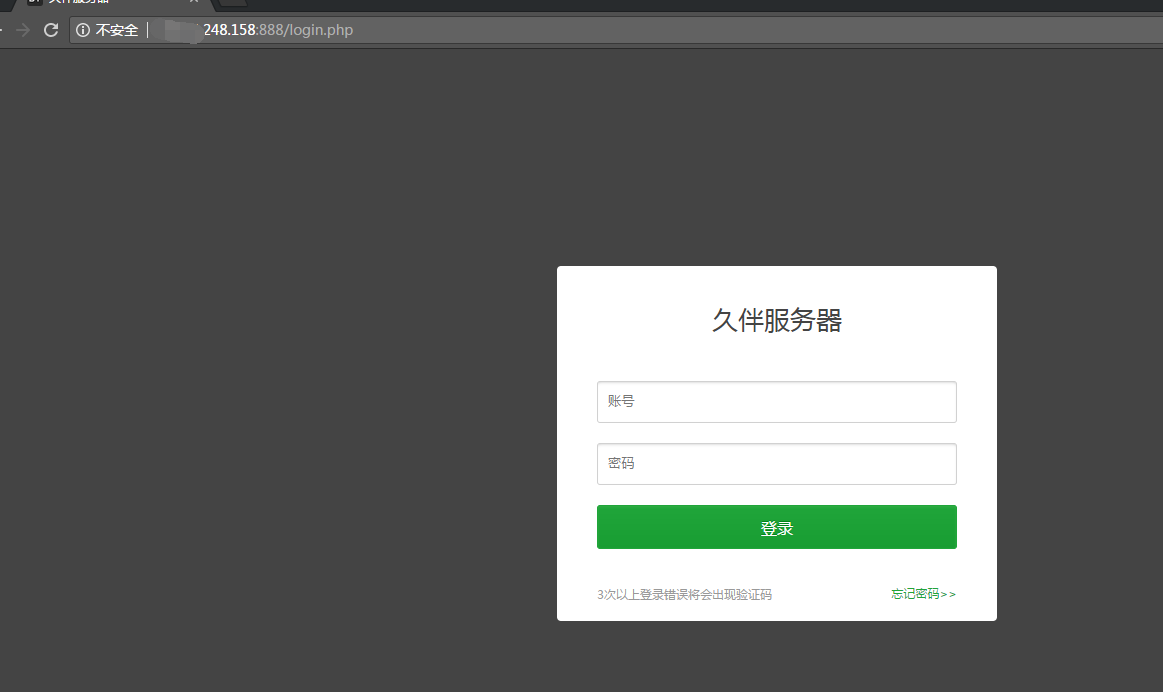Focus the 密码 password field
Screen dimensions: 1163x692
click(x=777, y=464)
